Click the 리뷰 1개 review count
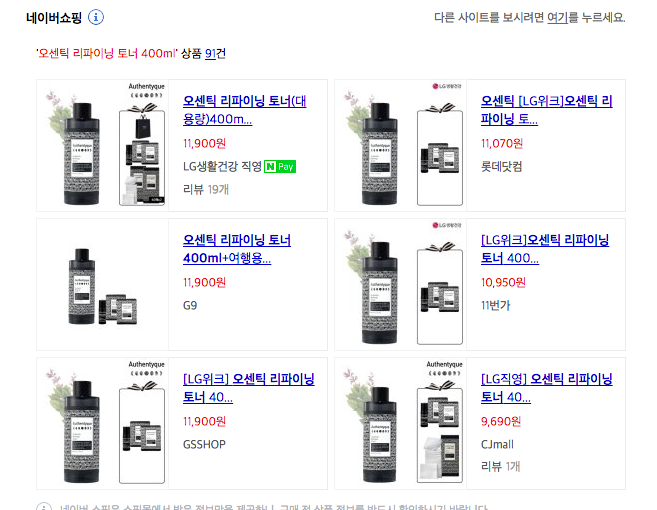Viewport: 657px width, 510px height. (500, 466)
